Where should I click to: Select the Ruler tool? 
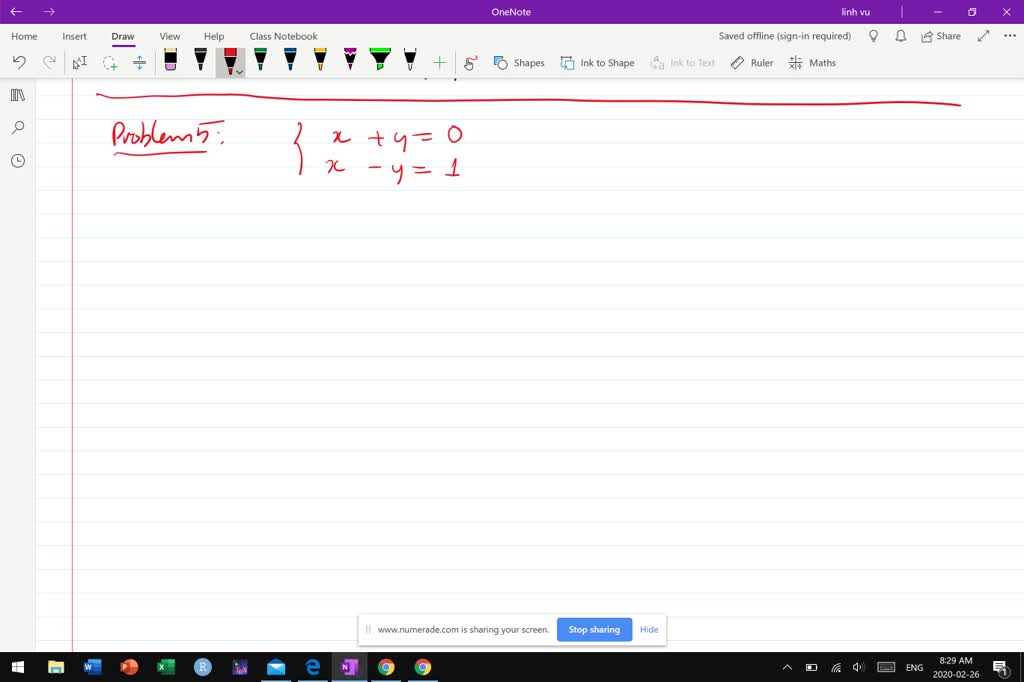click(x=751, y=62)
